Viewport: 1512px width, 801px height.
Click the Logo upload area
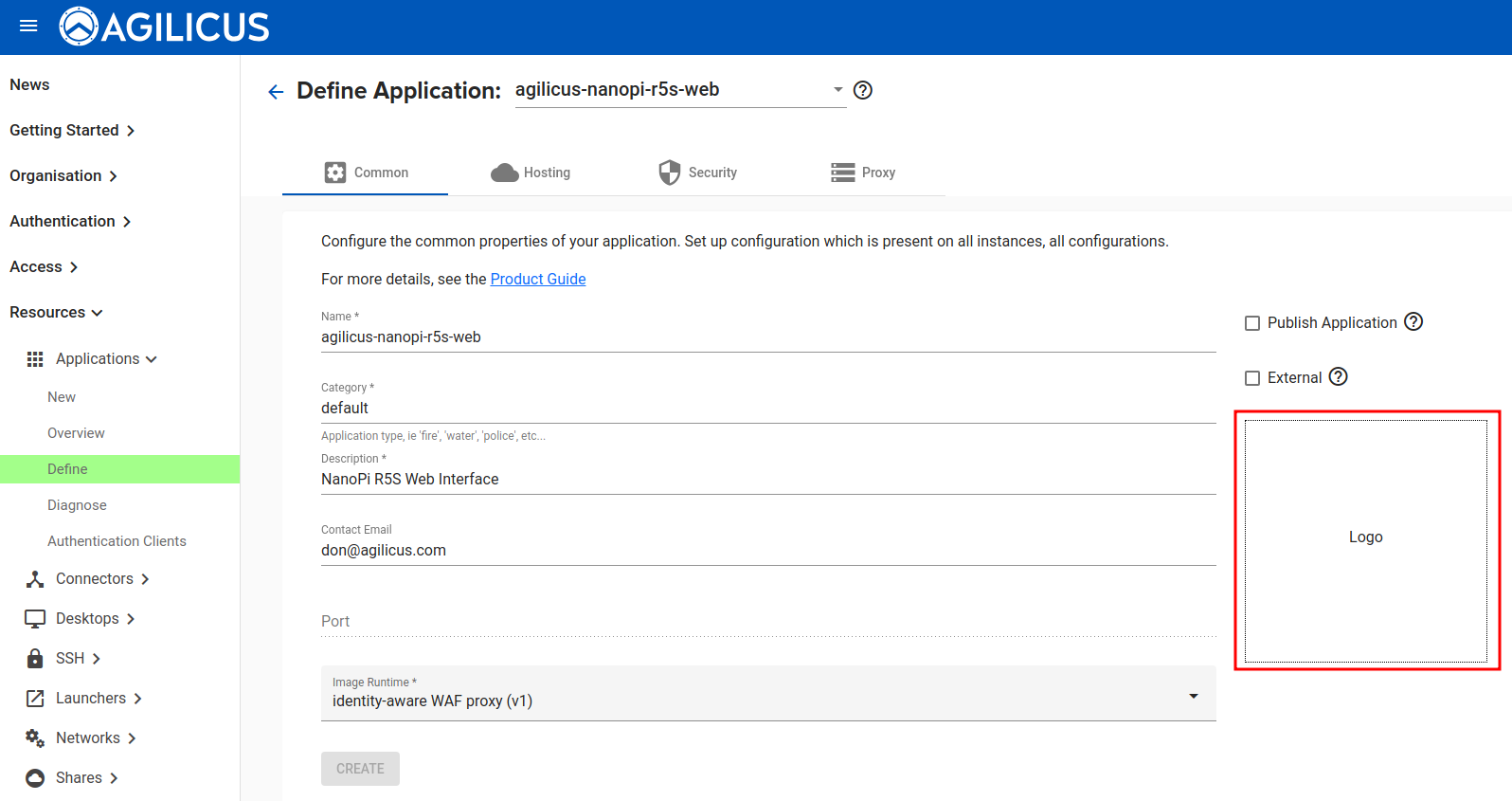(x=1365, y=539)
